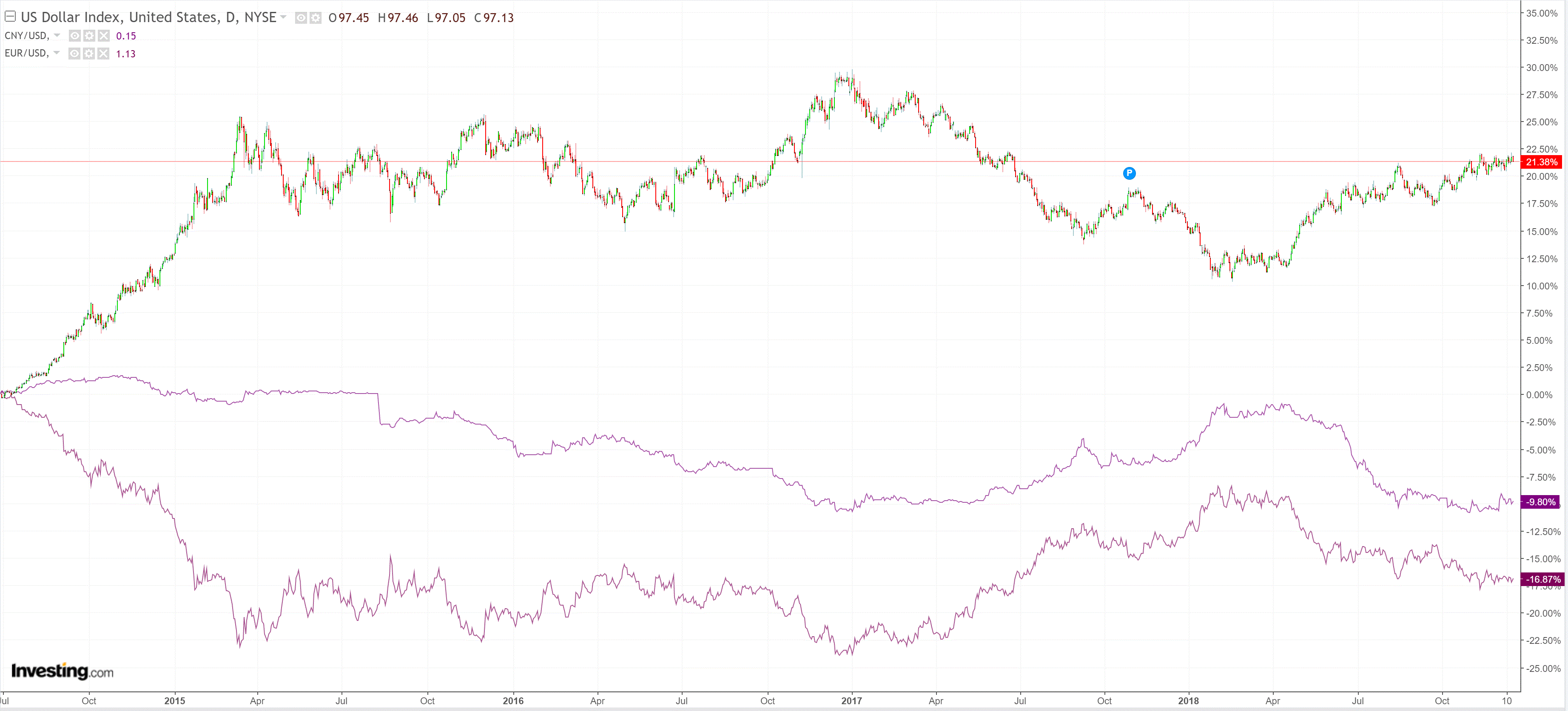Click the red 21.38% price label
This screenshot has height=711, width=1568.
(x=1541, y=162)
